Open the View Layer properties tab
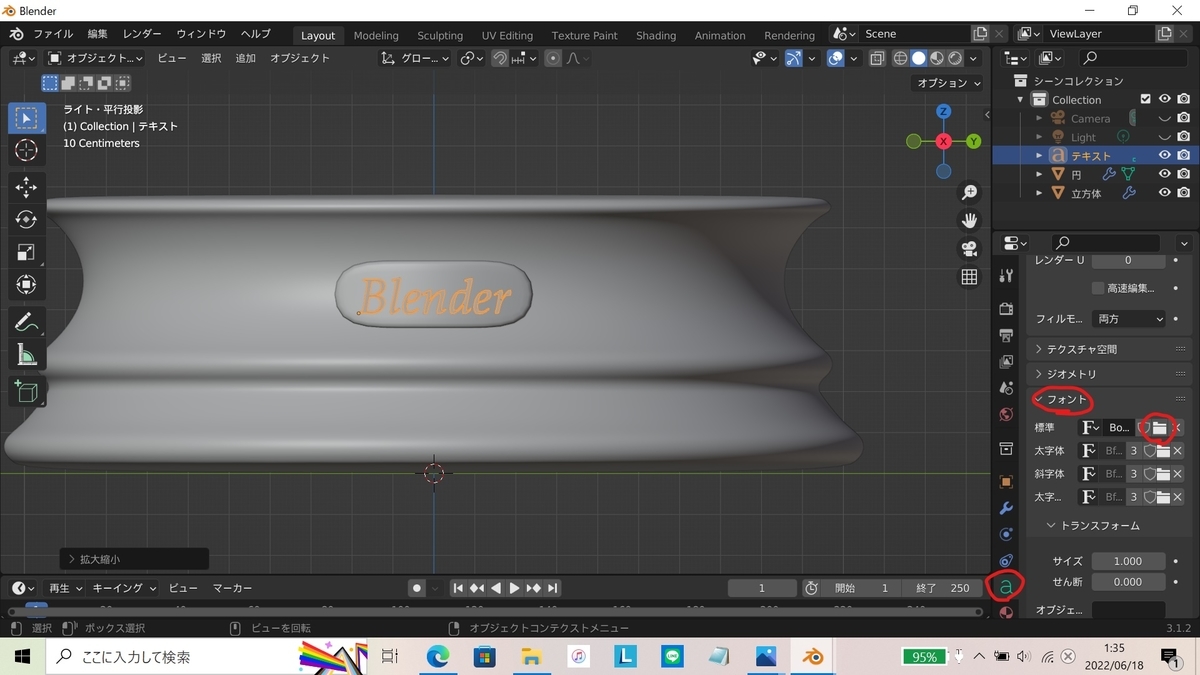 click(x=1006, y=361)
